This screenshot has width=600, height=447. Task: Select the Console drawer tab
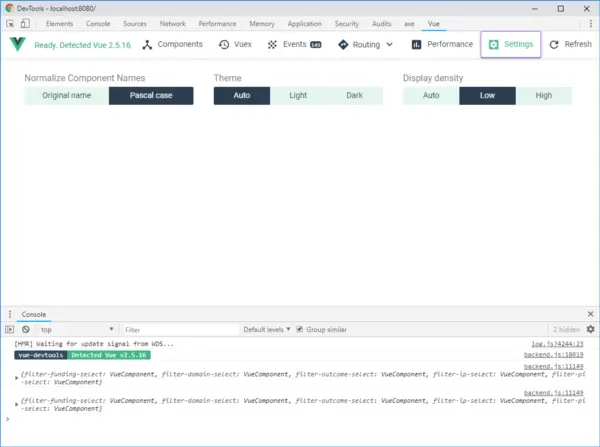[34, 314]
